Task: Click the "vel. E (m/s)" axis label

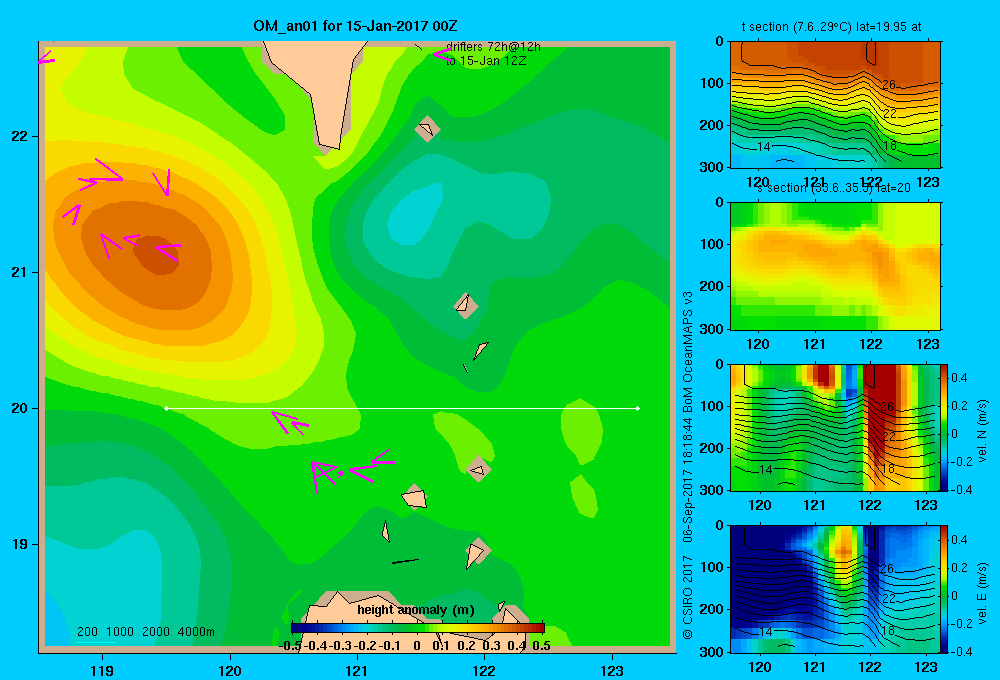Action: coord(982,592)
